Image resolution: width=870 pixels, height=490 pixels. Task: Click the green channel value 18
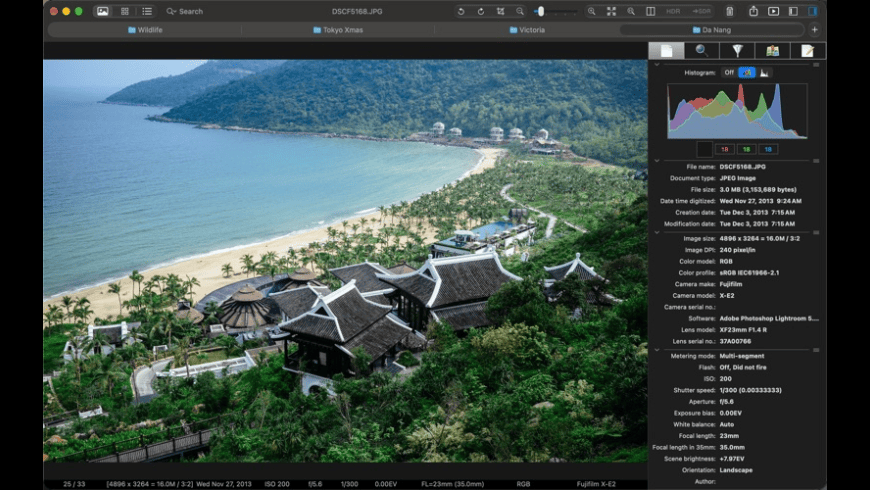point(746,149)
